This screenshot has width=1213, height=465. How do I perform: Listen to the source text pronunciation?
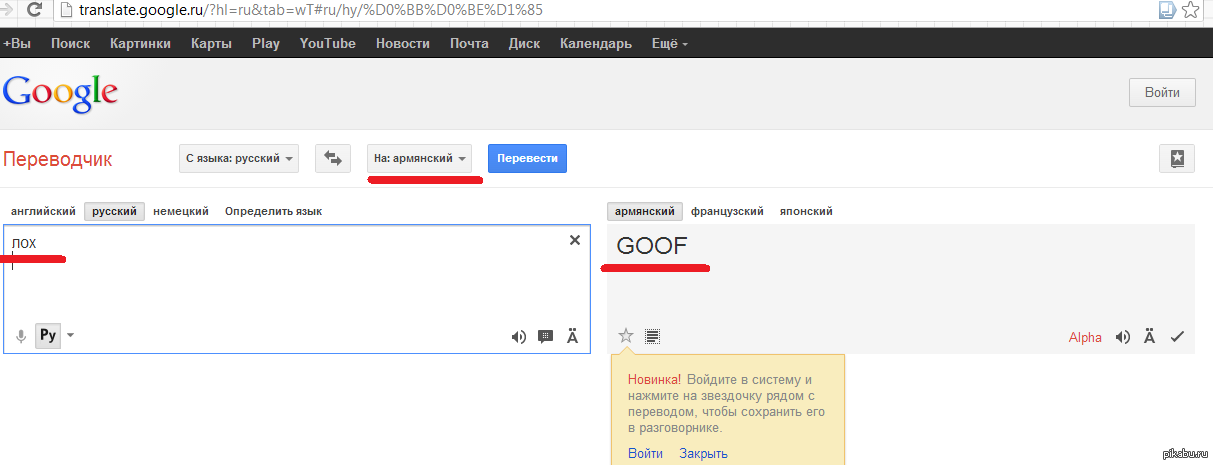point(518,337)
